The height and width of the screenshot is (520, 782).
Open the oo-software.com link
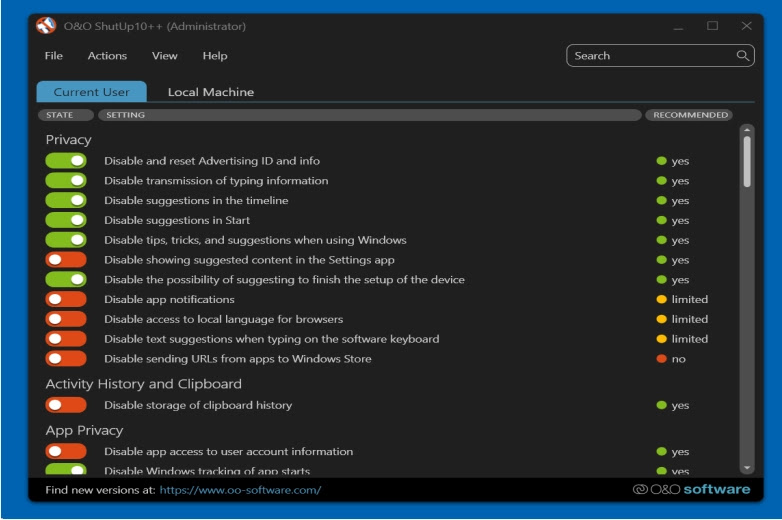pos(240,490)
